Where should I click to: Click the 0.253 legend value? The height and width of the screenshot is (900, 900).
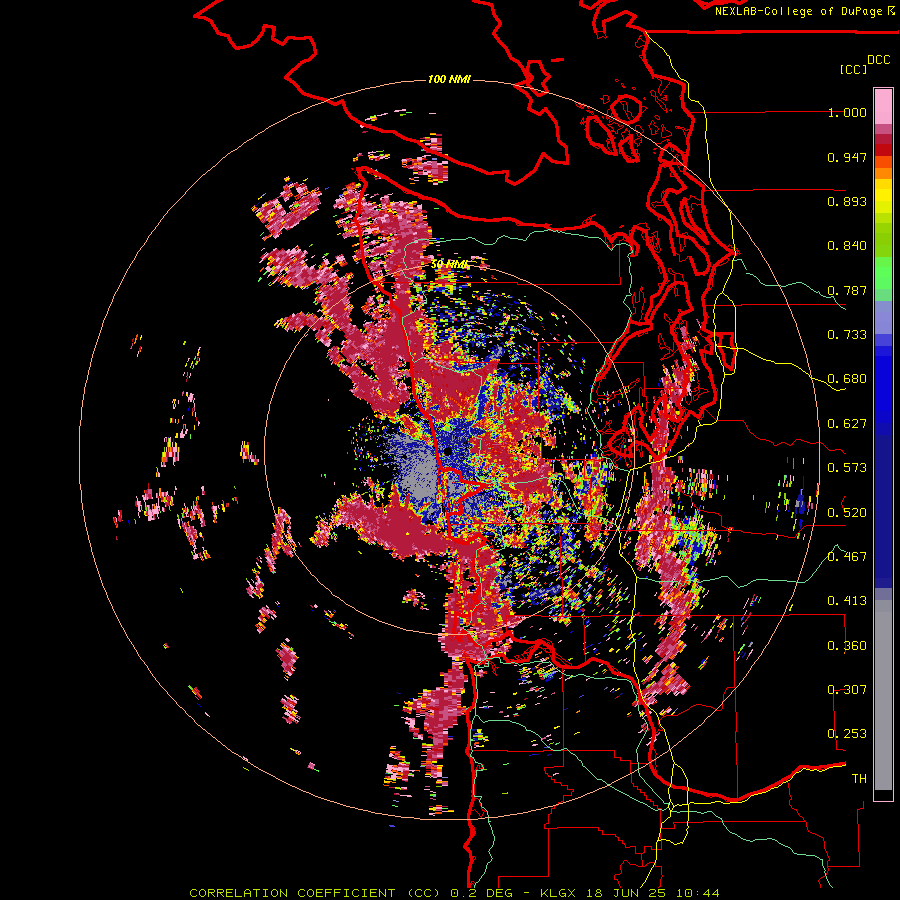pos(847,734)
